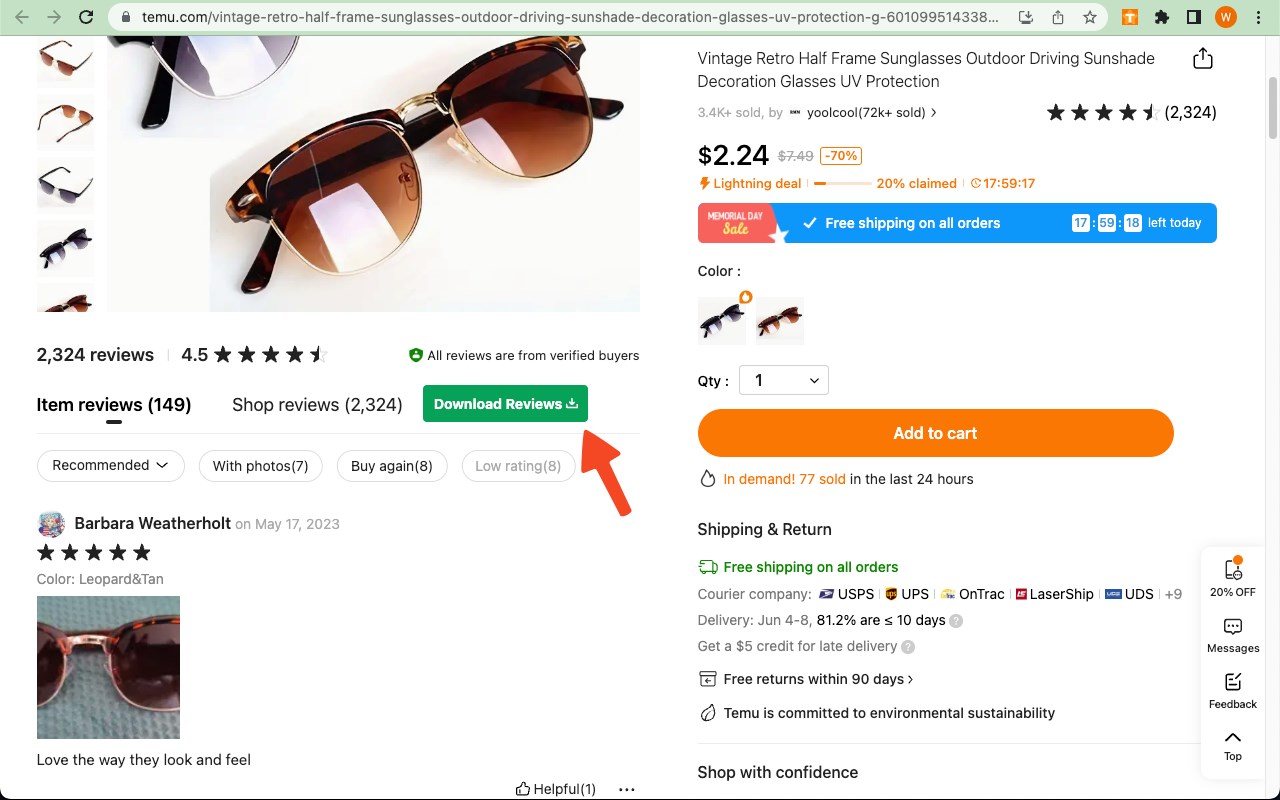Open the review photo thumbnail
The image size is (1280, 800).
108,667
